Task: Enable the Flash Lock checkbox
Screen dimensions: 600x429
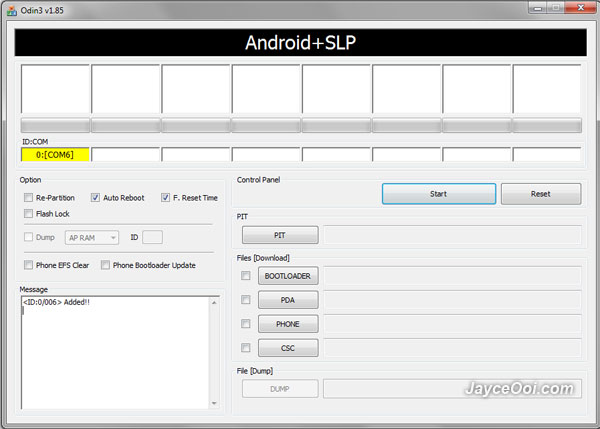Action: 28,213
